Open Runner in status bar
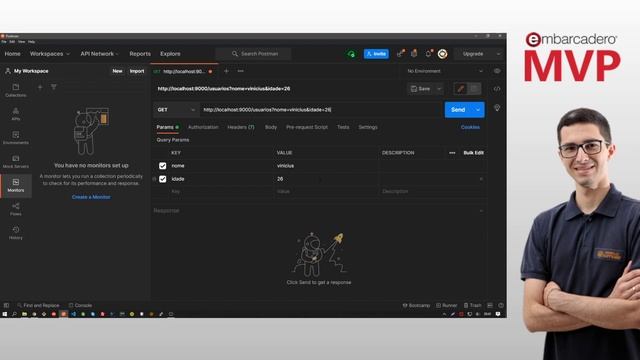This screenshot has height=360, width=640. [x=447, y=305]
